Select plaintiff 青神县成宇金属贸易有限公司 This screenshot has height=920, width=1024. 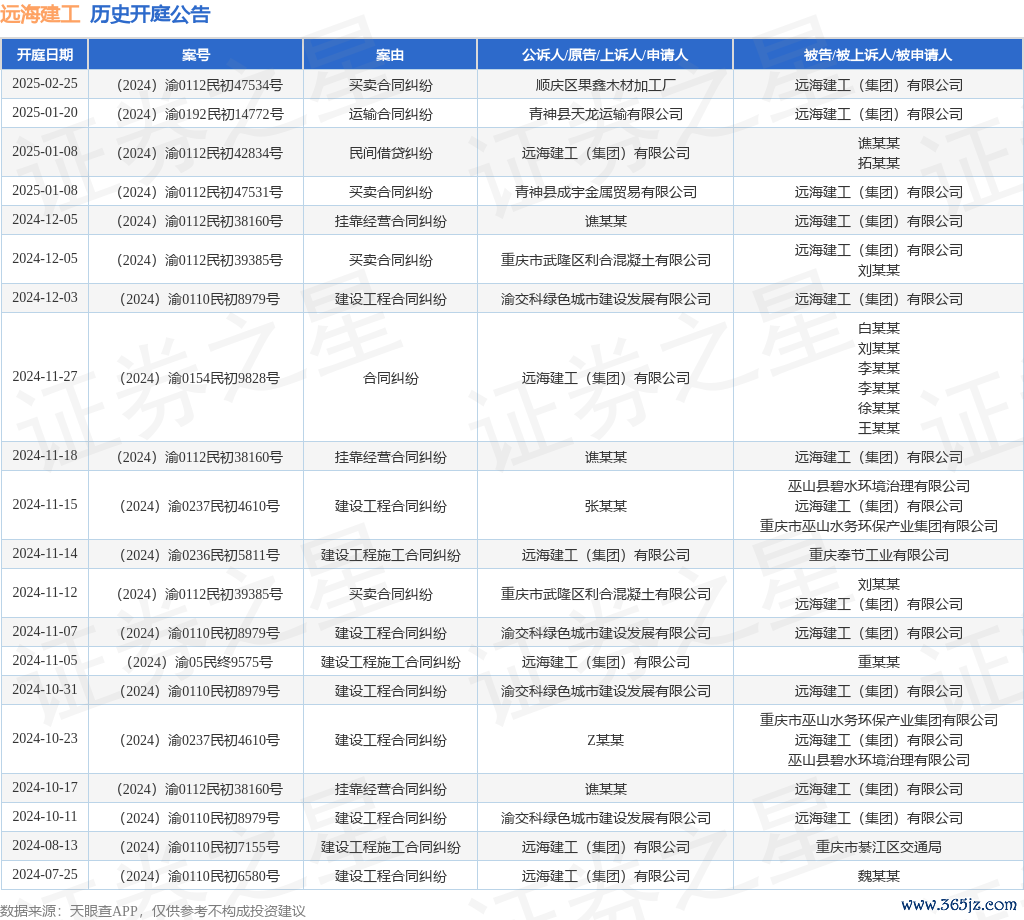(x=605, y=193)
